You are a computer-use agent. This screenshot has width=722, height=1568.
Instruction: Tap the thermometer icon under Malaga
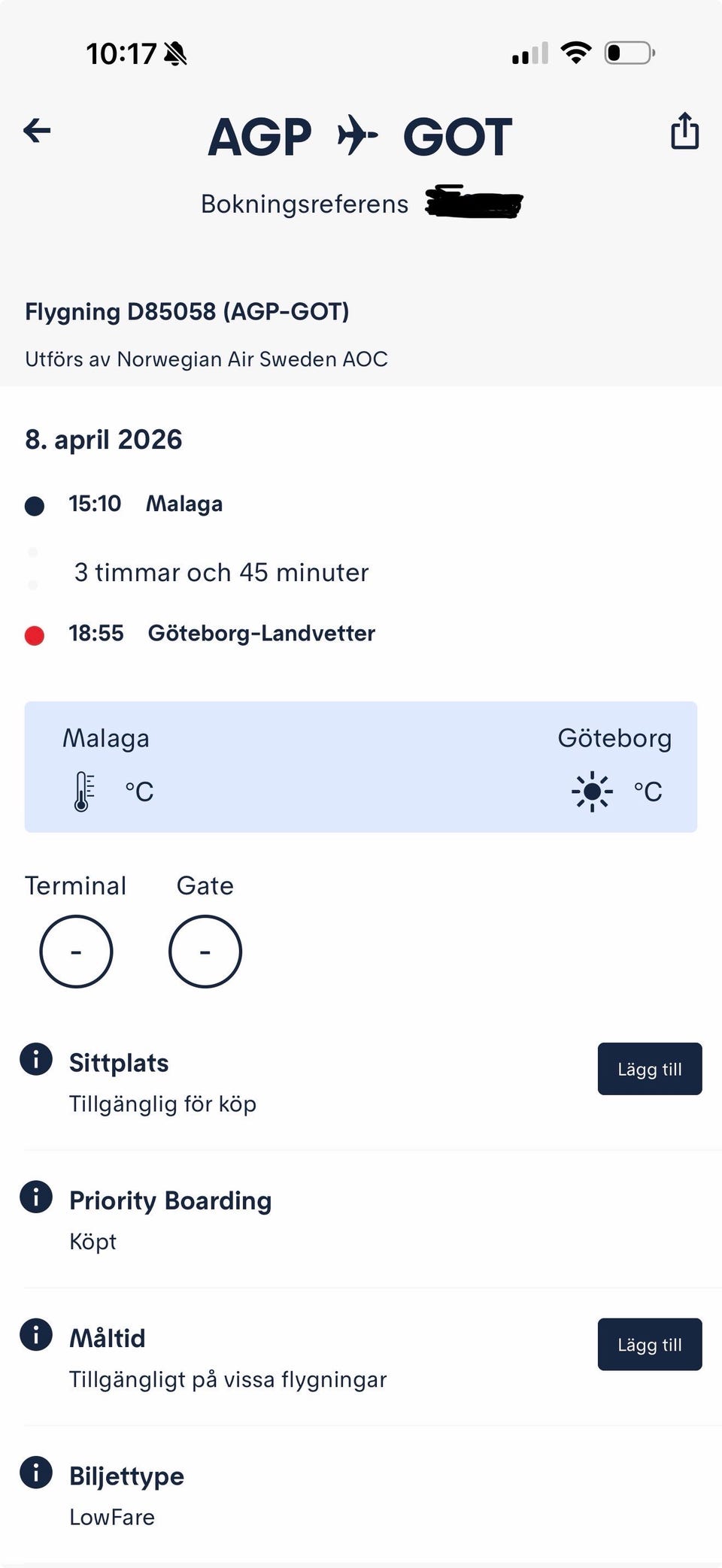pos(83,792)
